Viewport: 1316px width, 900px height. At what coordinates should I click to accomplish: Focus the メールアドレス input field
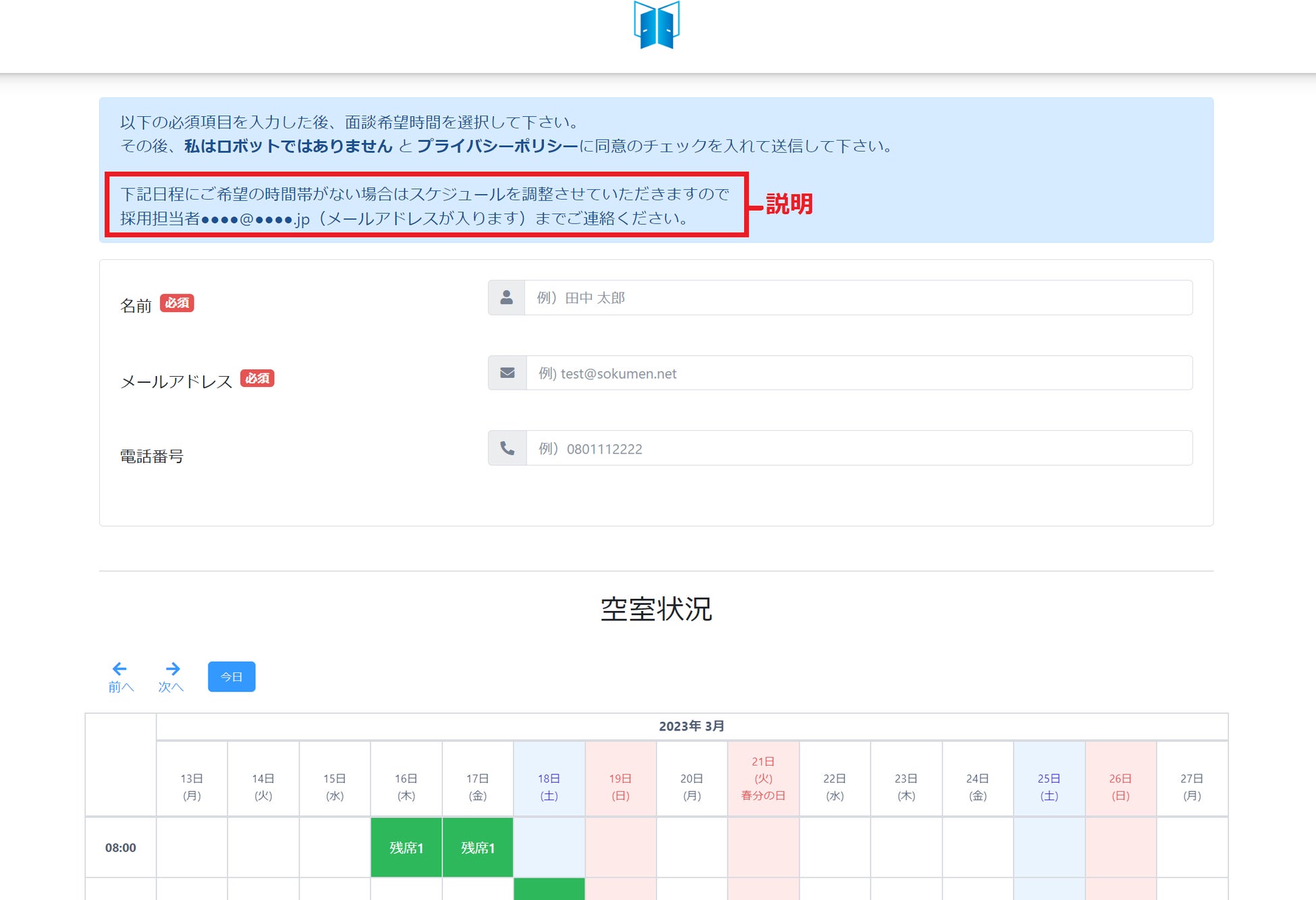pos(857,373)
